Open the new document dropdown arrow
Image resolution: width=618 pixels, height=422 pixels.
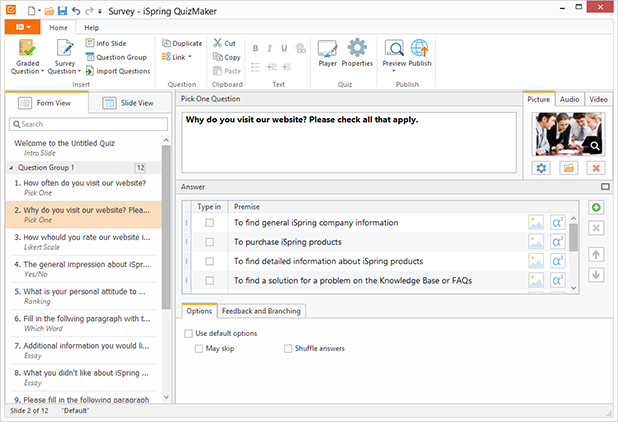[x=39, y=11]
